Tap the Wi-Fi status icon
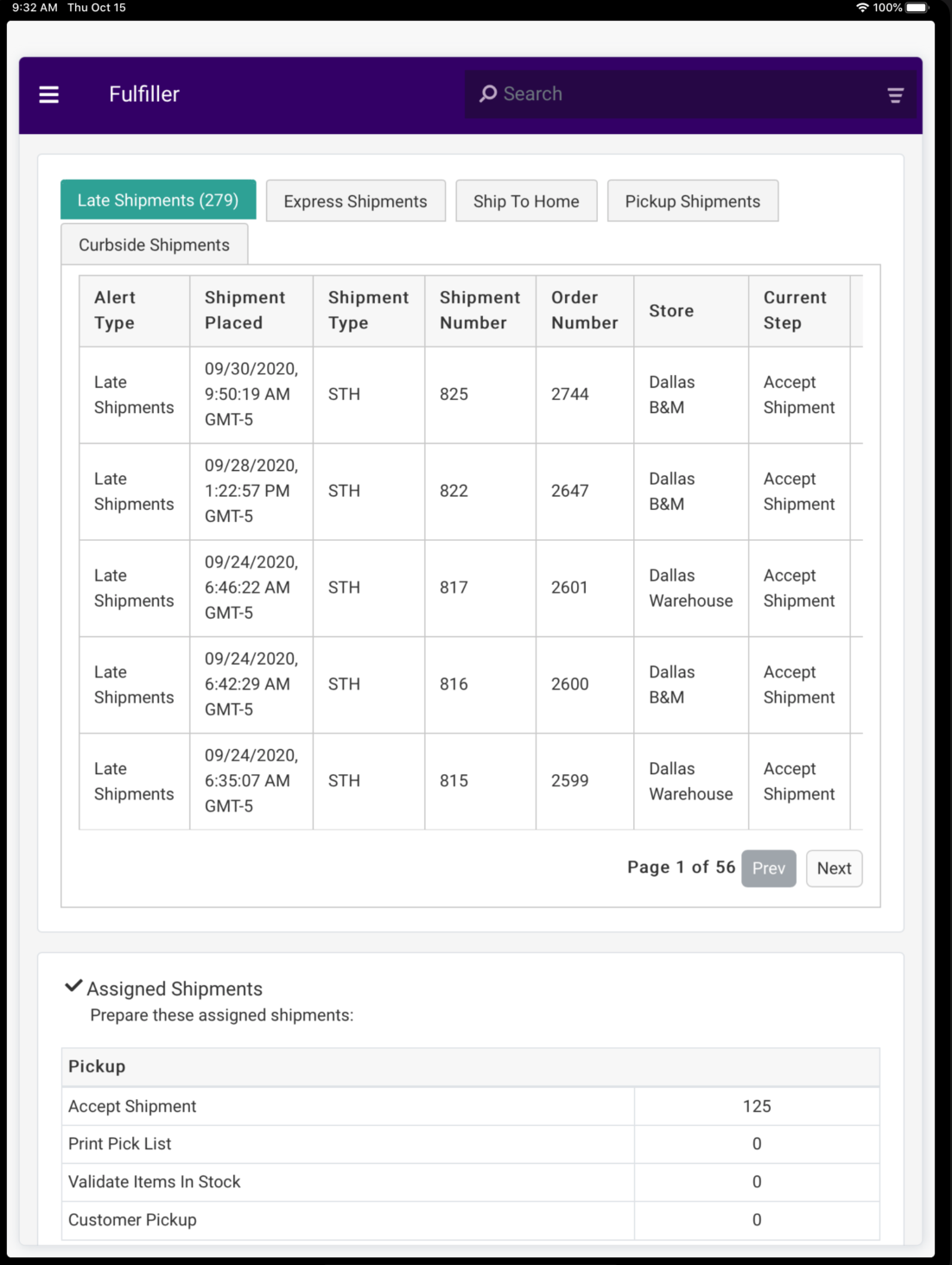 (862, 8)
